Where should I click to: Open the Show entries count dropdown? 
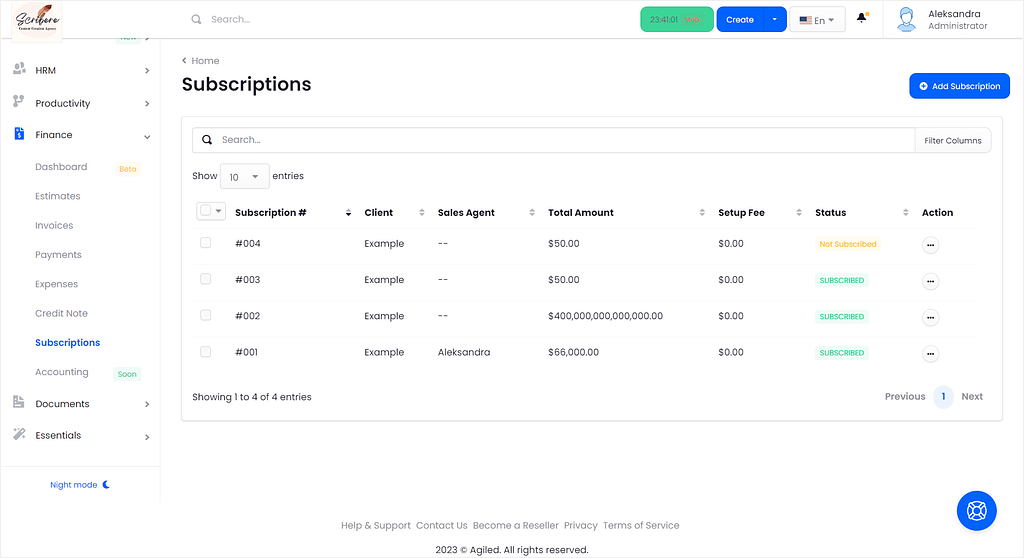[x=244, y=176]
